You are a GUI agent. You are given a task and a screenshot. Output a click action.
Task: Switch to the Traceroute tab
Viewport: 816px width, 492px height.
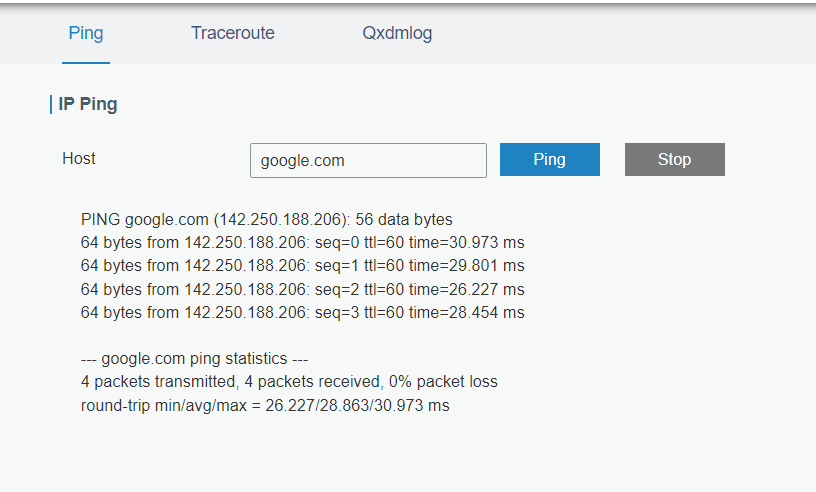point(233,33)
